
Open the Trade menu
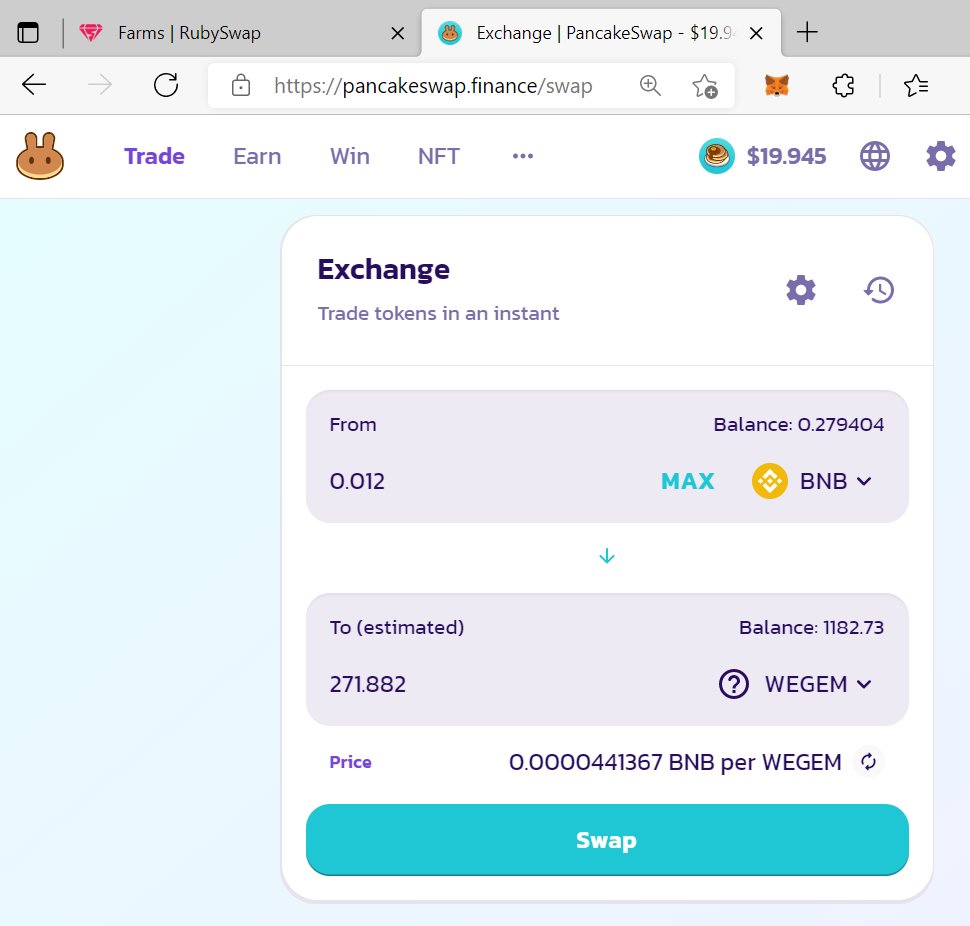(x=154, y=156)
